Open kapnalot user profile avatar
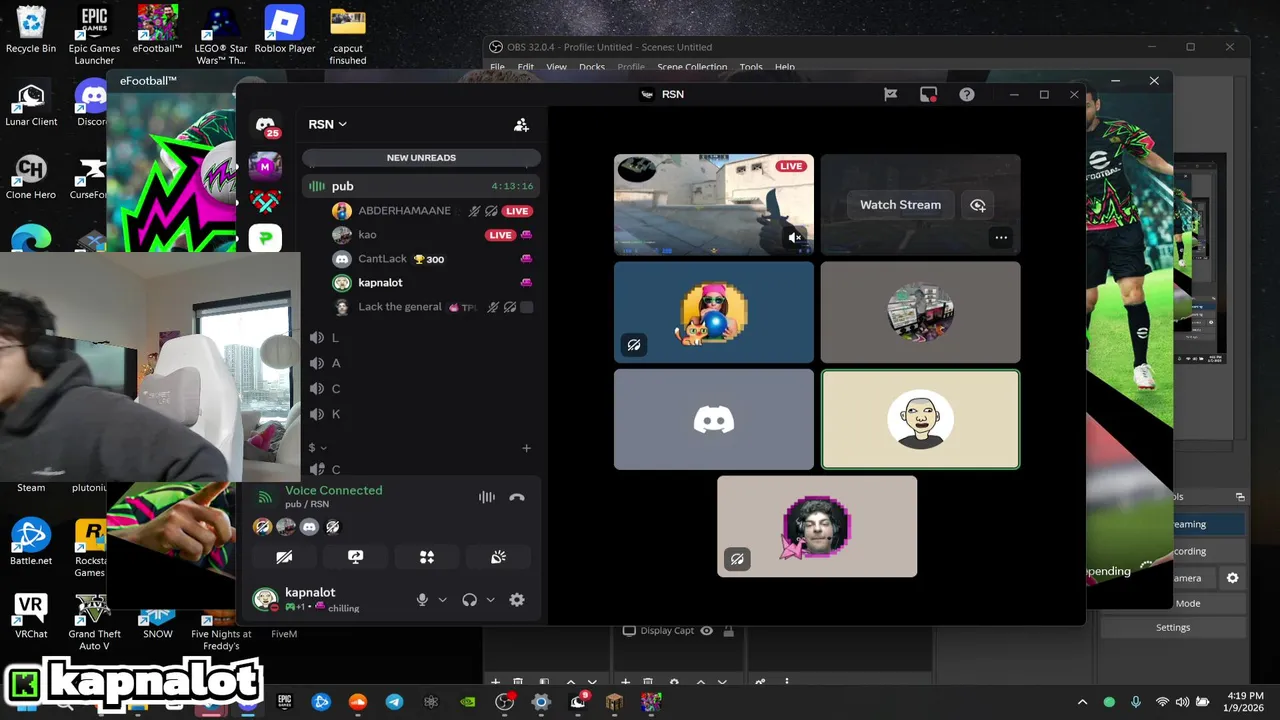The image size is (1280, 720). [265, 599]
